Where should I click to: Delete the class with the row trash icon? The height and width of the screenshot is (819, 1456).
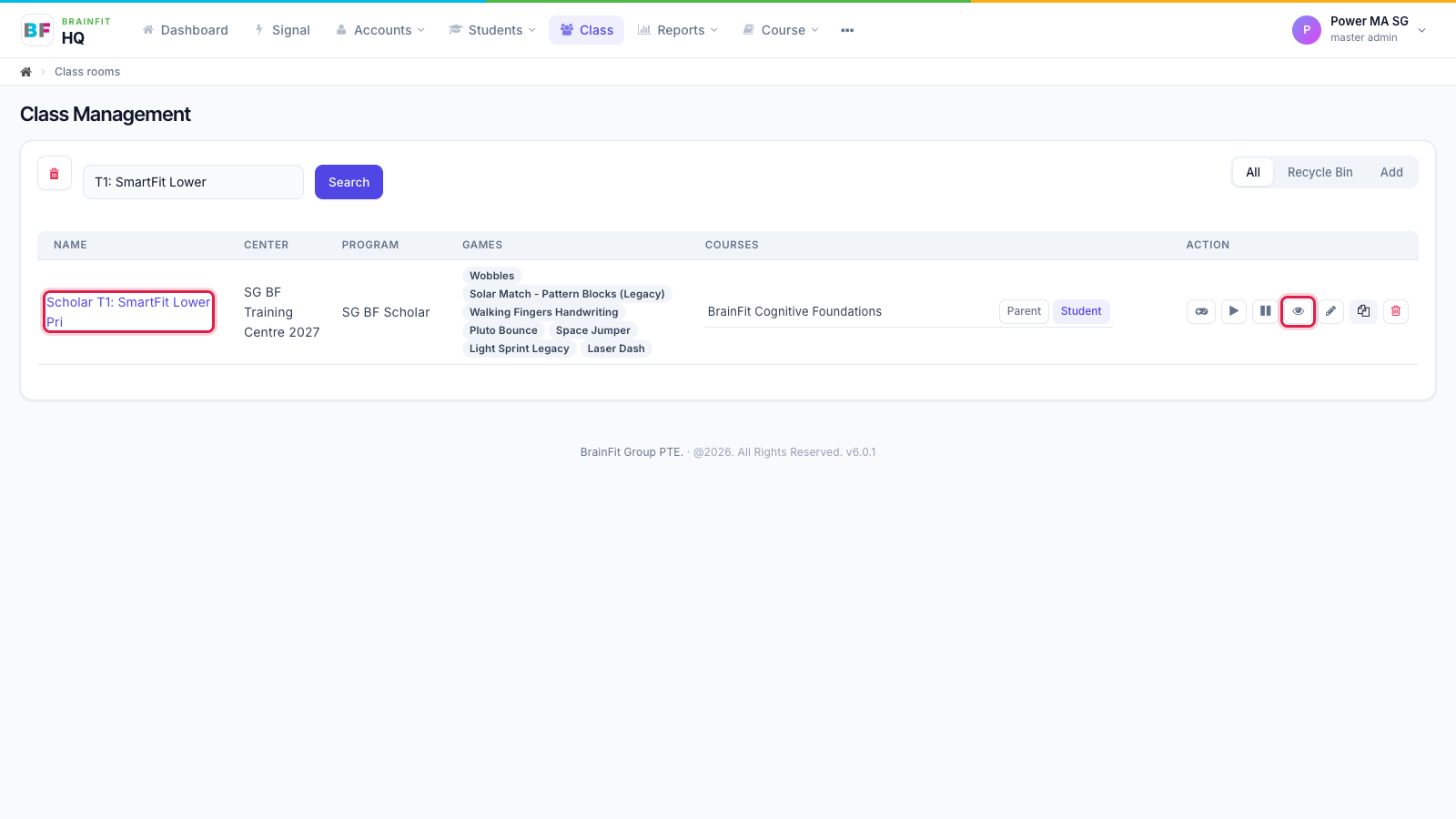tap(1396, 311)
